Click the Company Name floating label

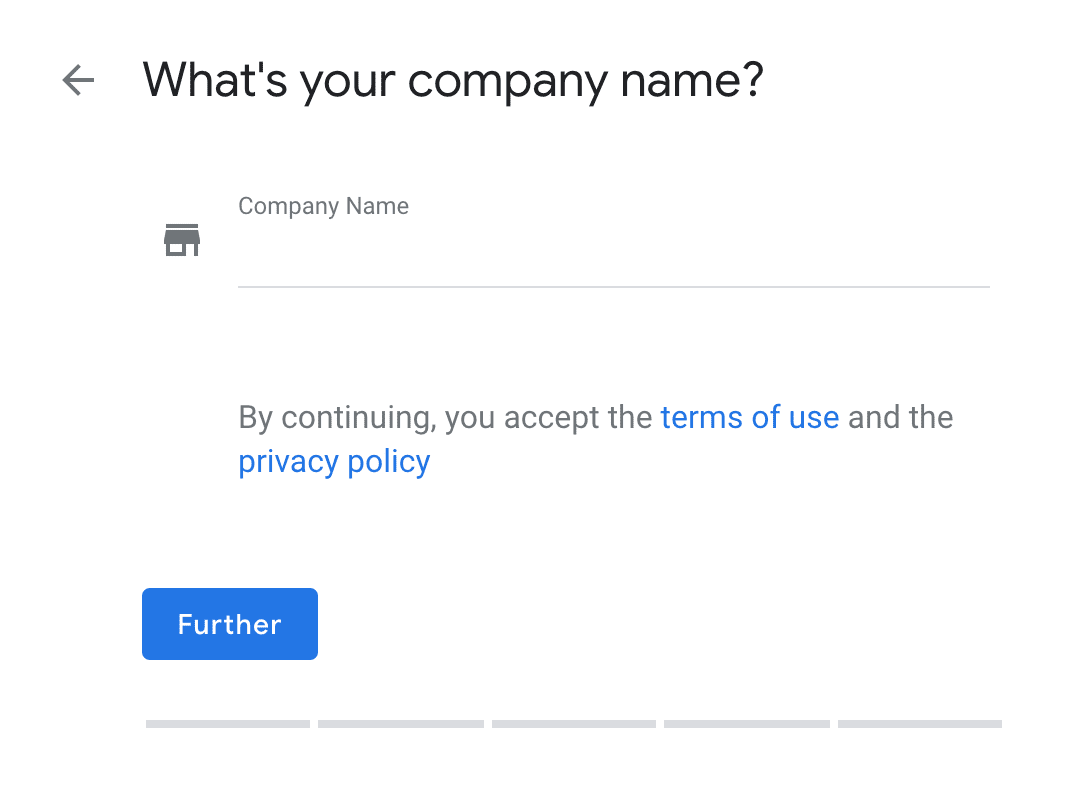point(323,206)
